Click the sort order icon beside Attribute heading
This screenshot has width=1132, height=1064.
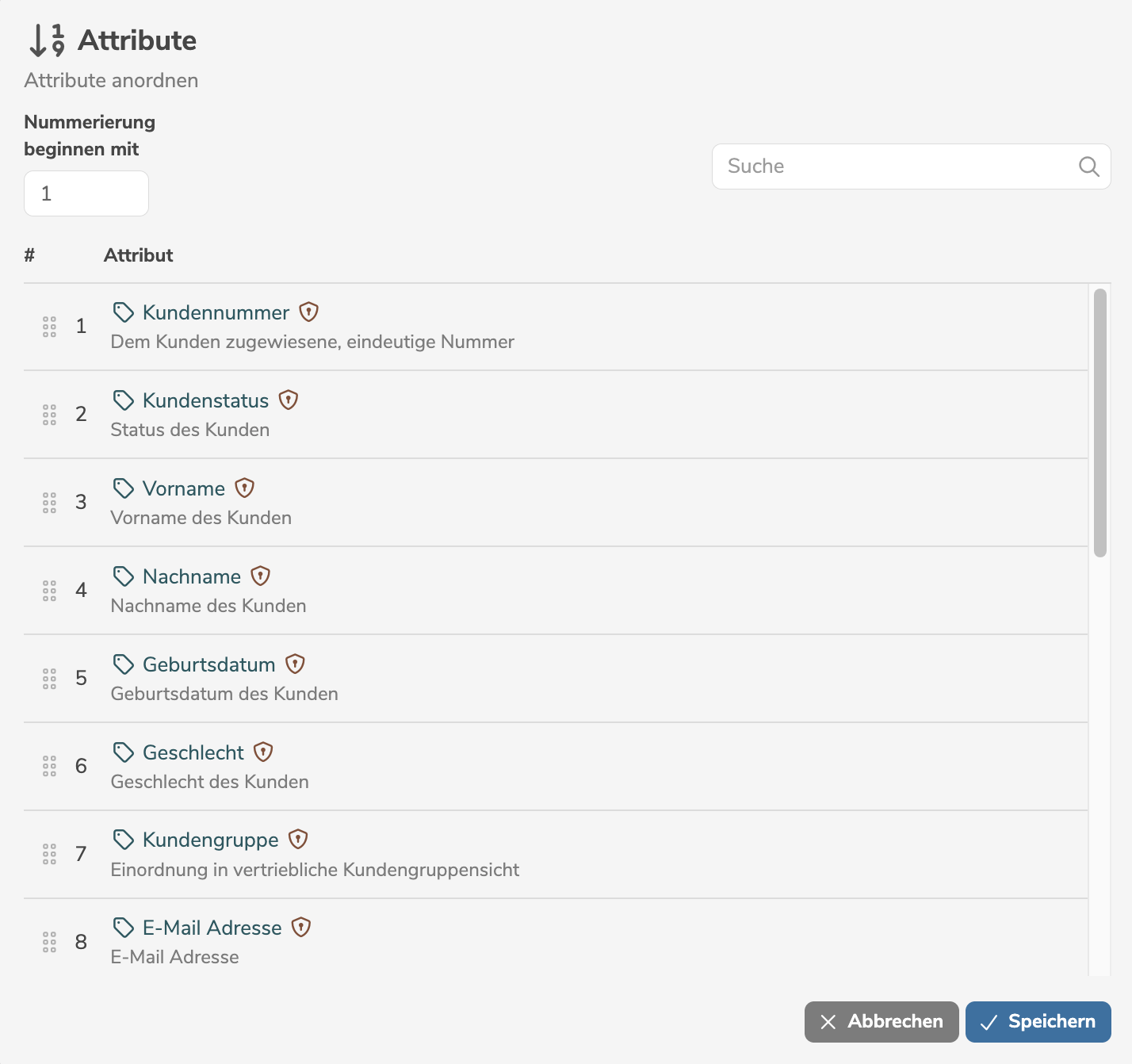coord(47,40)
